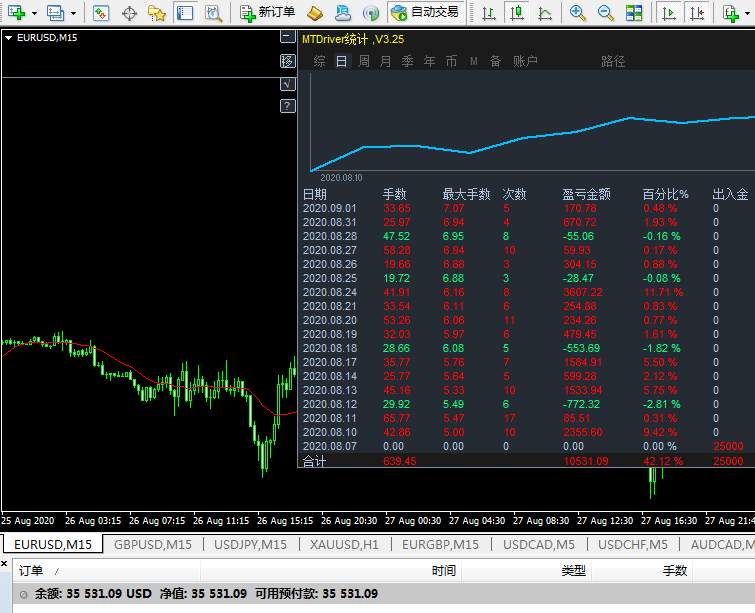Open the Market Watch icon
Screen dimensions: 755x613
101,13
